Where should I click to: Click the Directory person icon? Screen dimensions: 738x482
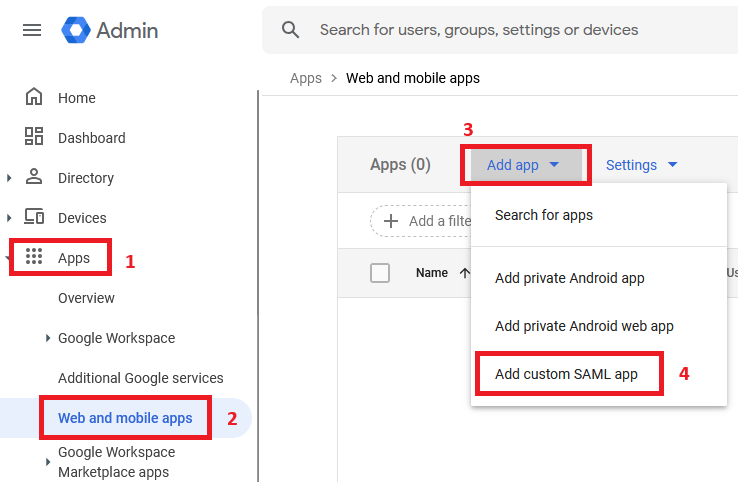[34, 177]
